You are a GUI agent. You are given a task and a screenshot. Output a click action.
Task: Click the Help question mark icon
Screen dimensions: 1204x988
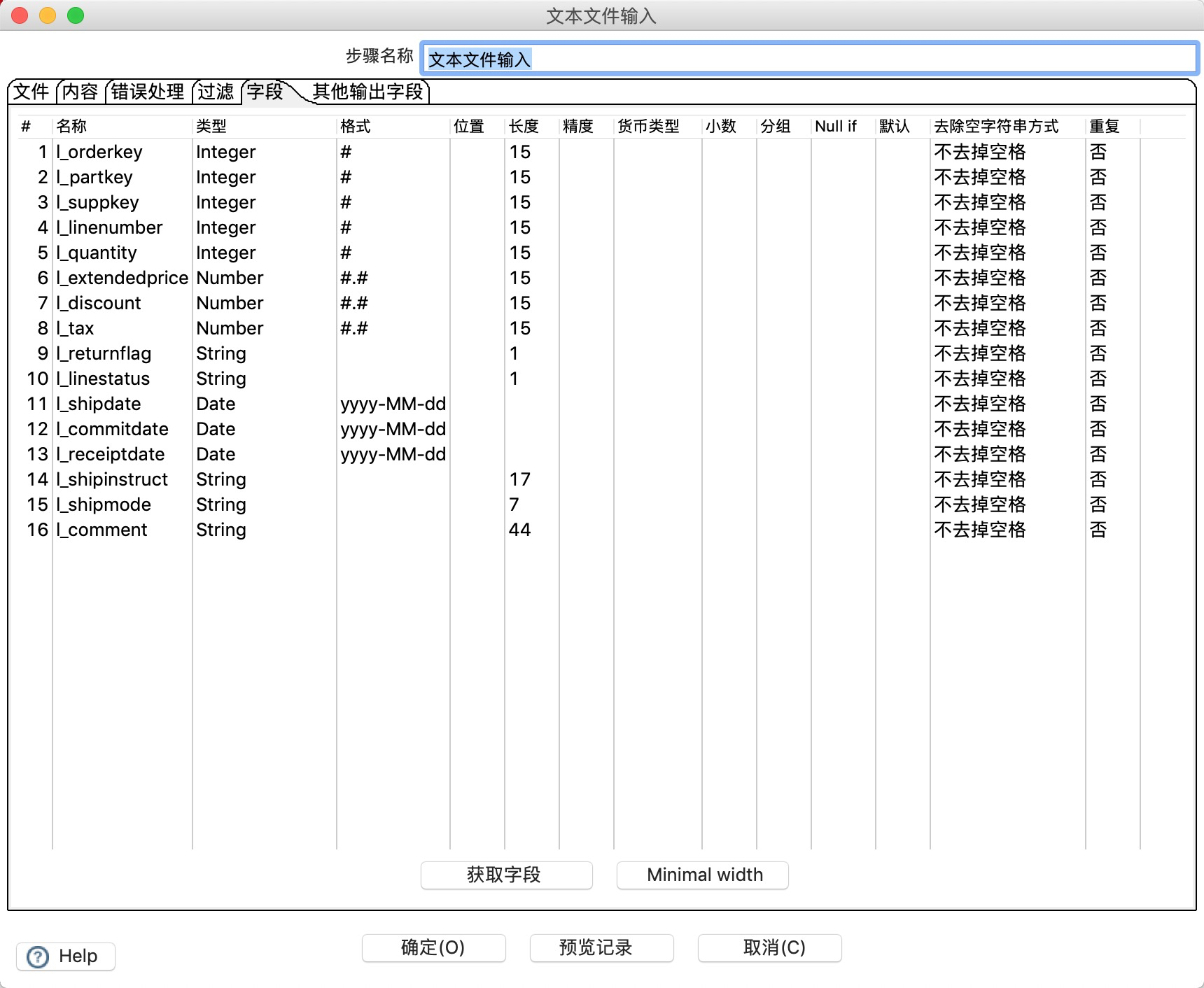[38, 957]
